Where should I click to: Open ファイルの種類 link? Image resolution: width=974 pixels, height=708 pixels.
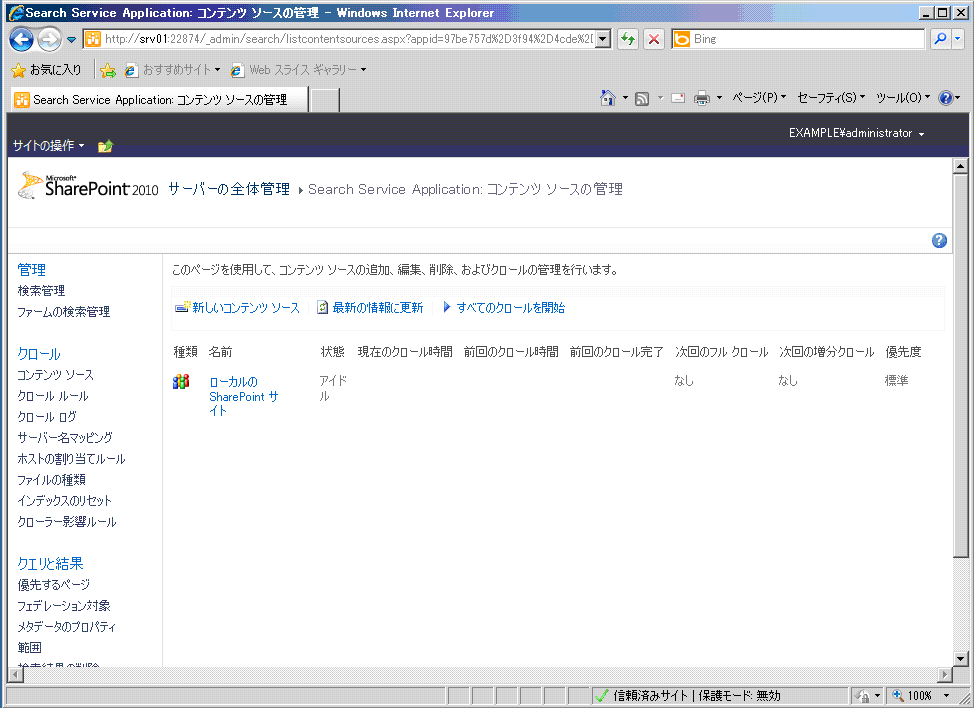point(52,480)
